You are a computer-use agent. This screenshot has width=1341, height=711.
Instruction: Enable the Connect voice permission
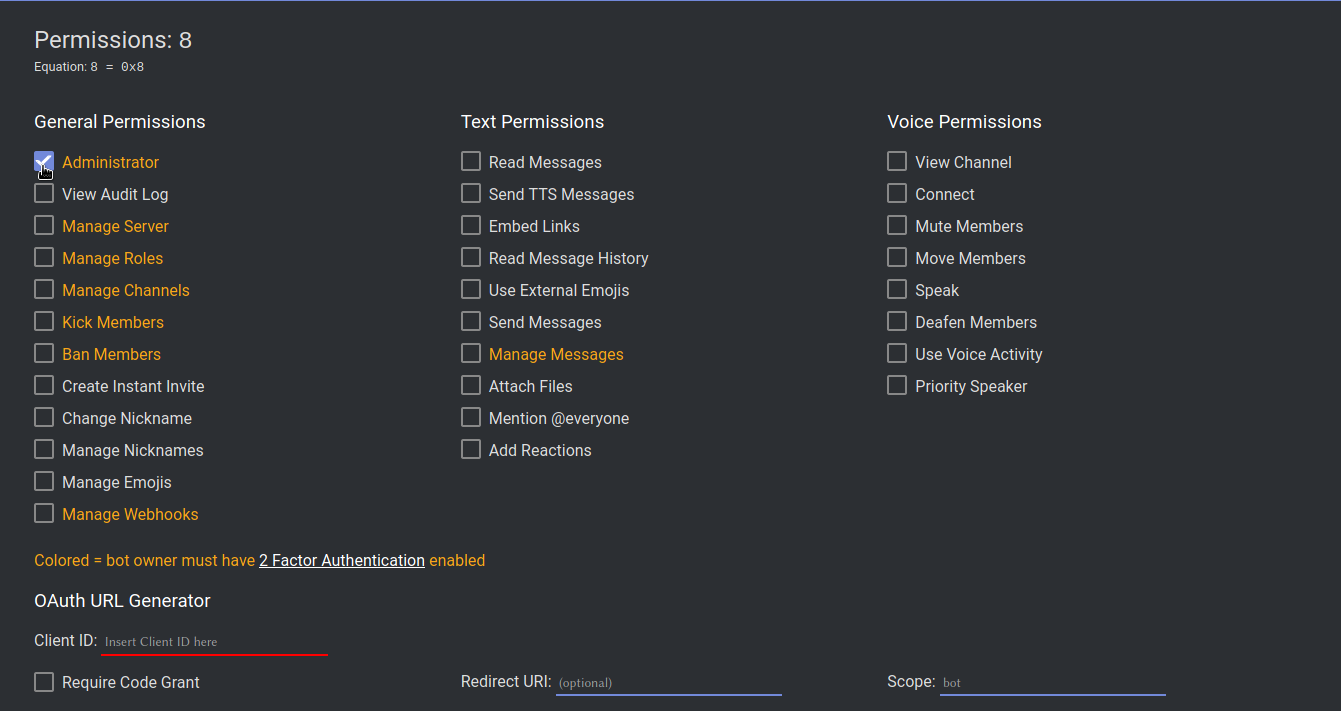tap(897, 194)
